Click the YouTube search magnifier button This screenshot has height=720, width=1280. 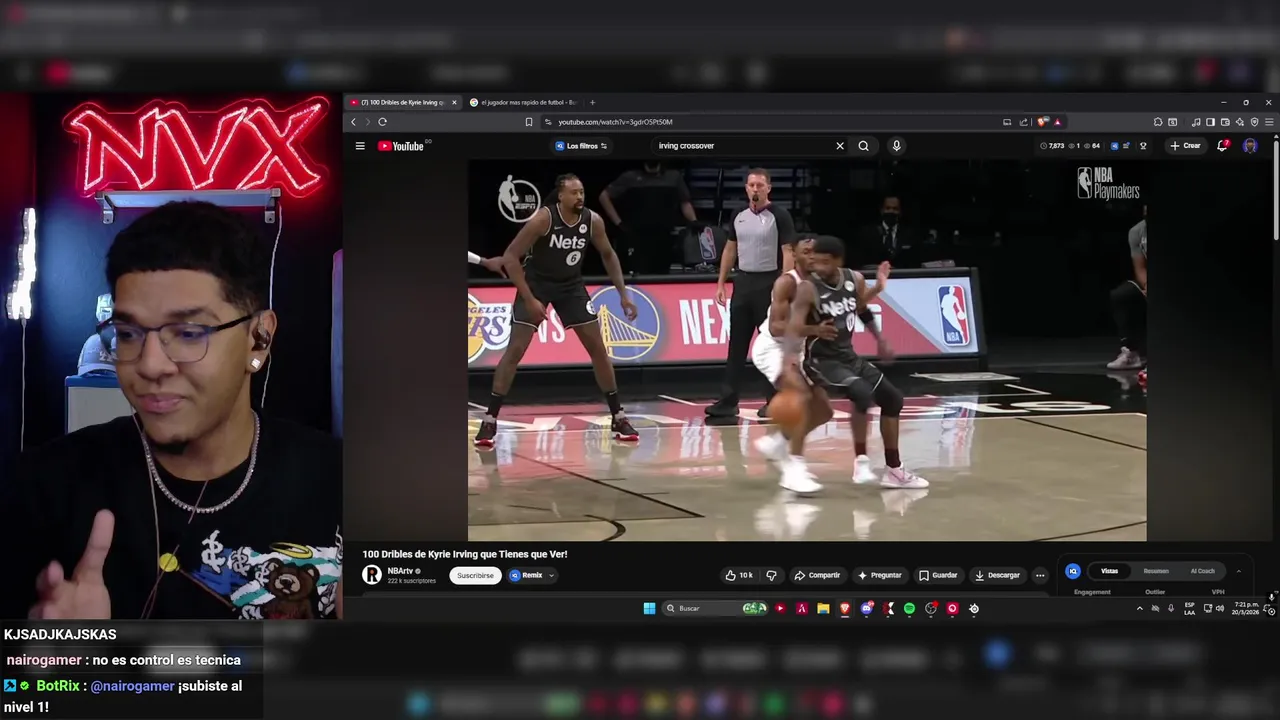864,146
